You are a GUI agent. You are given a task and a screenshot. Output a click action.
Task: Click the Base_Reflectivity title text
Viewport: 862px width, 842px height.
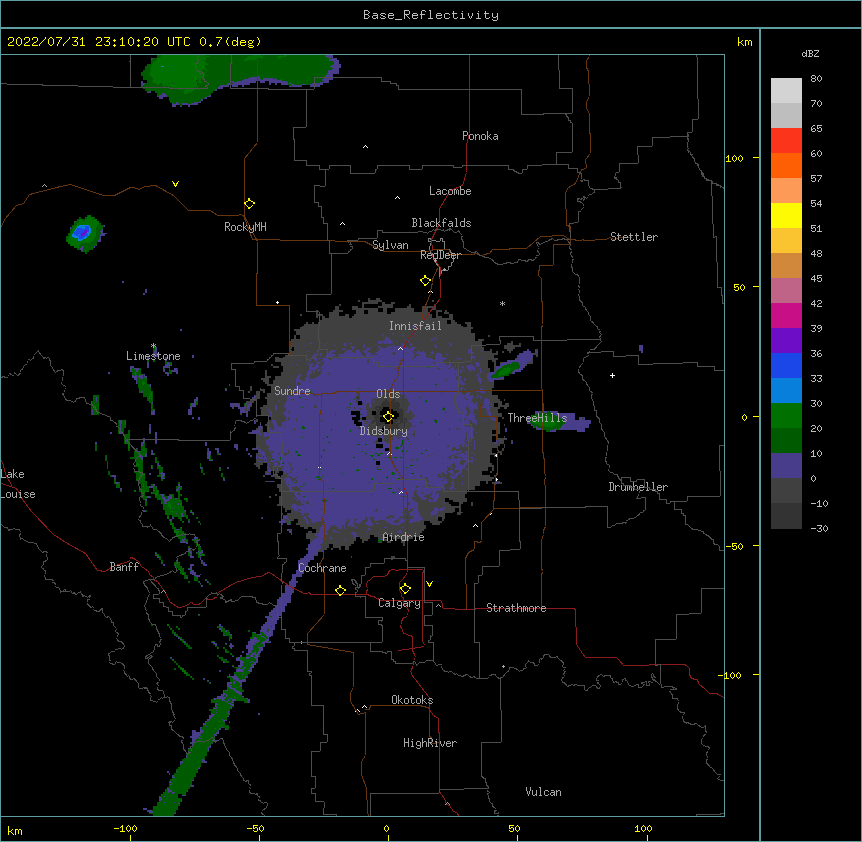pyautogui.click(x=431, y=15)
